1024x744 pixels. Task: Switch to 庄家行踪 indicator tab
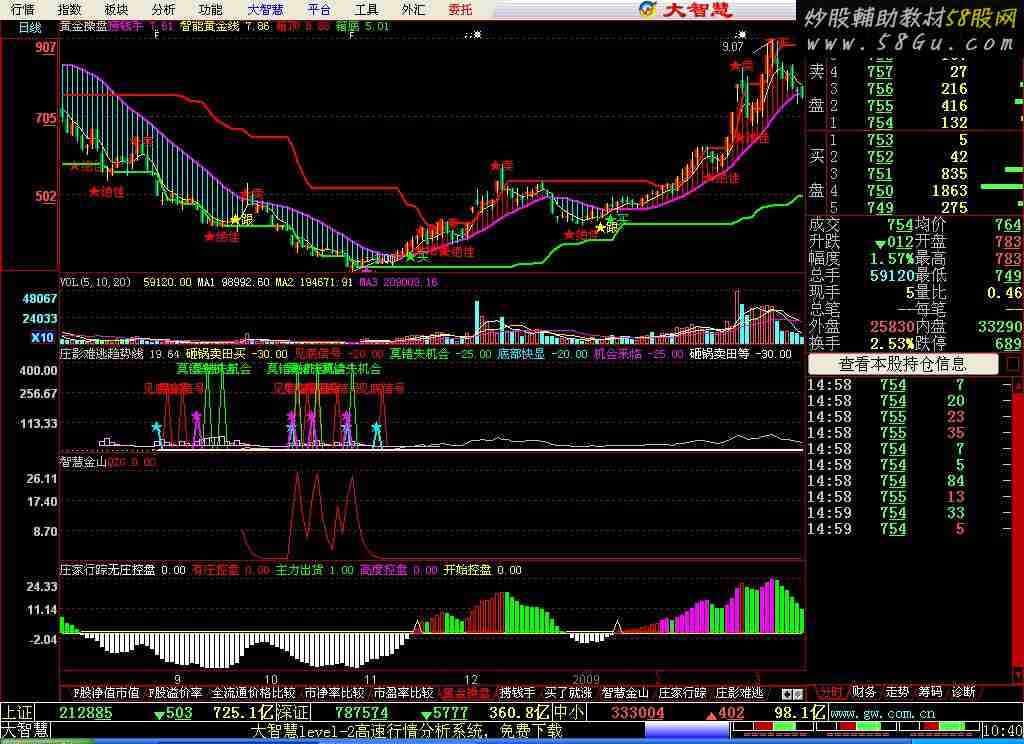pyautogui.click(x=682, y=692)
